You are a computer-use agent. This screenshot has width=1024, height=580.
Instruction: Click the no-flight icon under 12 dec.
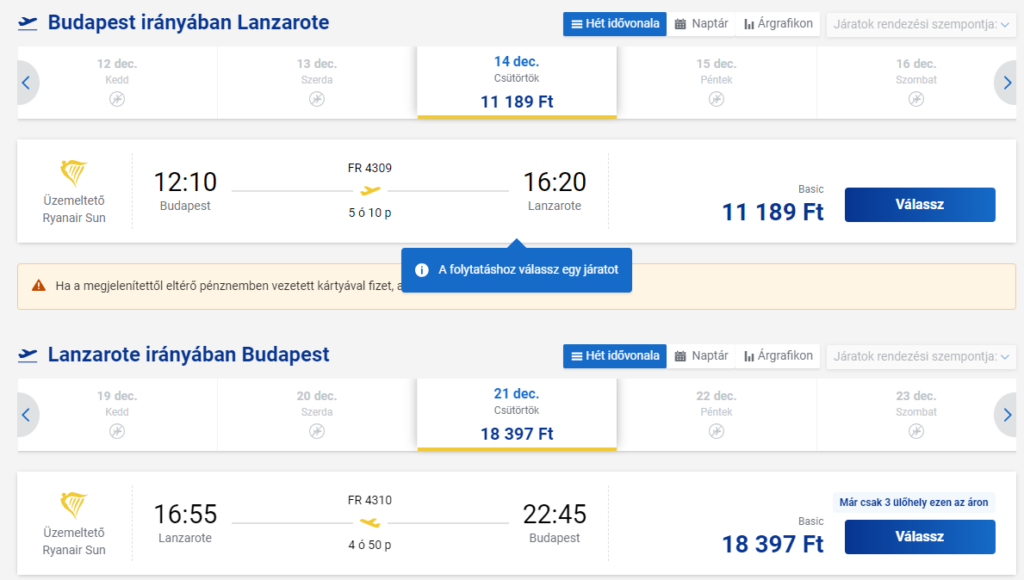point(117,99)
